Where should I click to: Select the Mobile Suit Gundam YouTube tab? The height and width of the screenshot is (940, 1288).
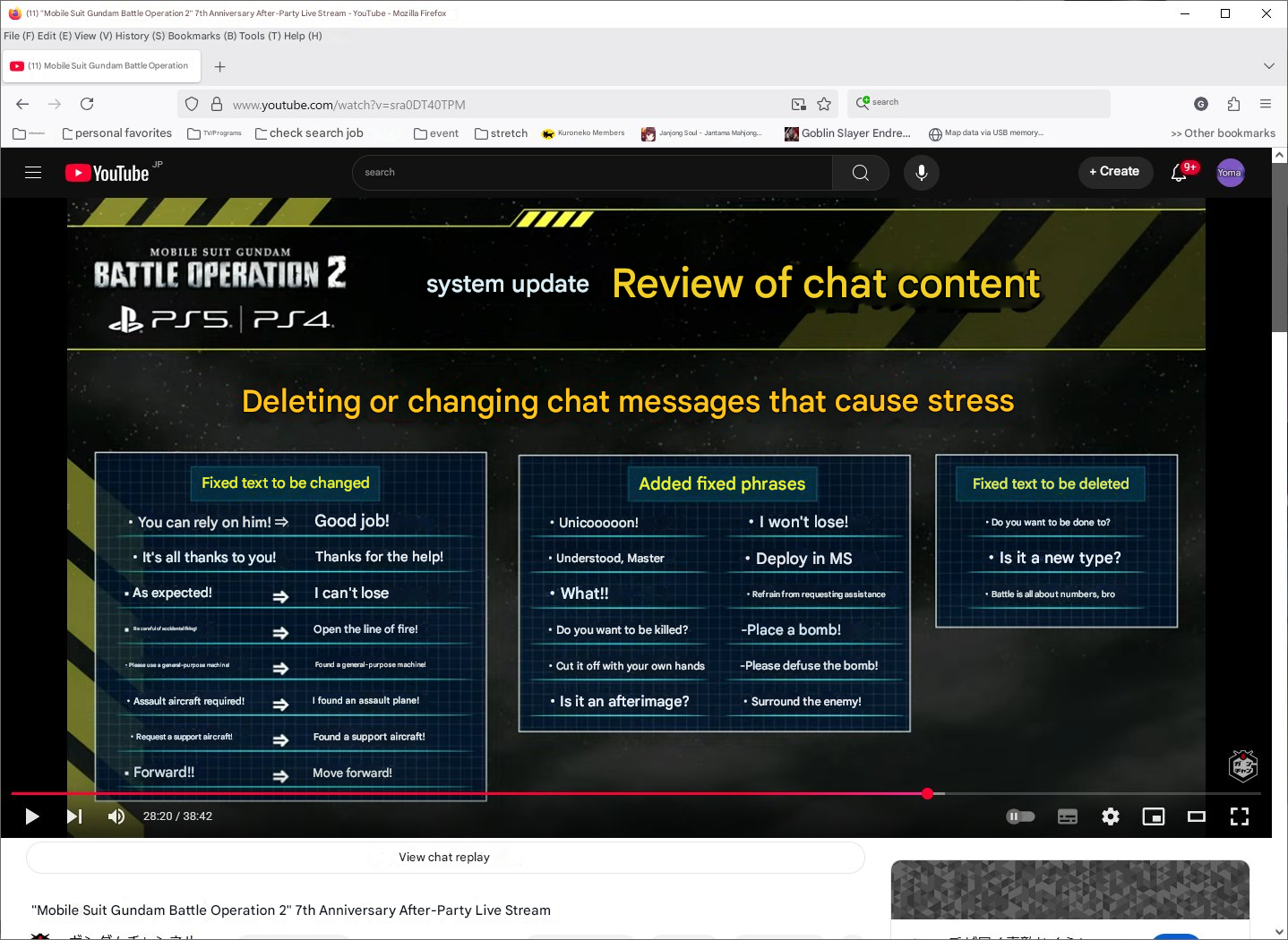coord(102,66)
